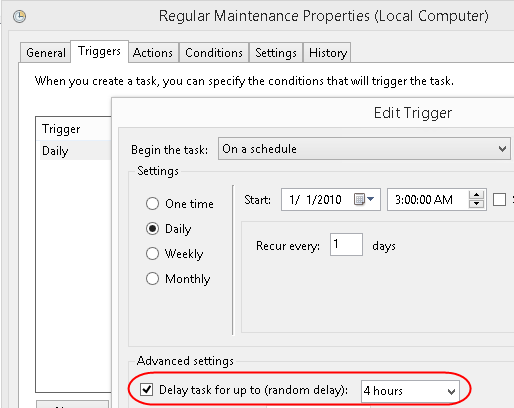This screenshot has height=408, width=514.
Task: Switch to the Actions tab
Action: [x=153, y=53]
